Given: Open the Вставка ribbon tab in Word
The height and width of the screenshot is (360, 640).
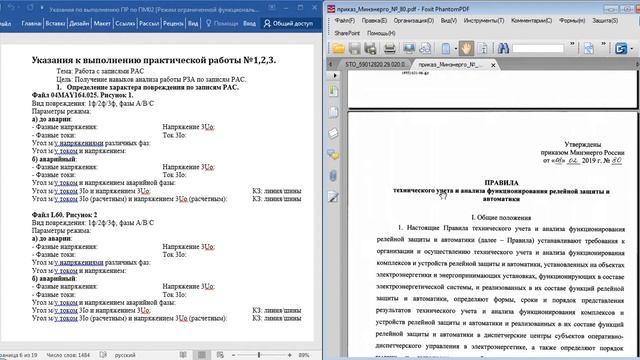Looking at the screenshot, I should [55, 24].
